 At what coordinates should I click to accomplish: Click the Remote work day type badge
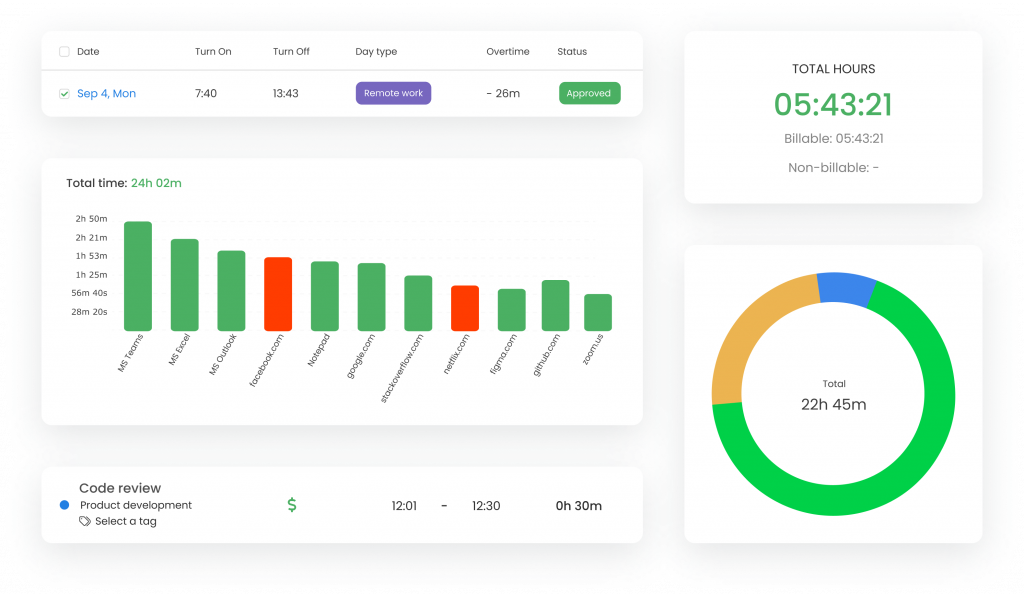click(393, 94)
